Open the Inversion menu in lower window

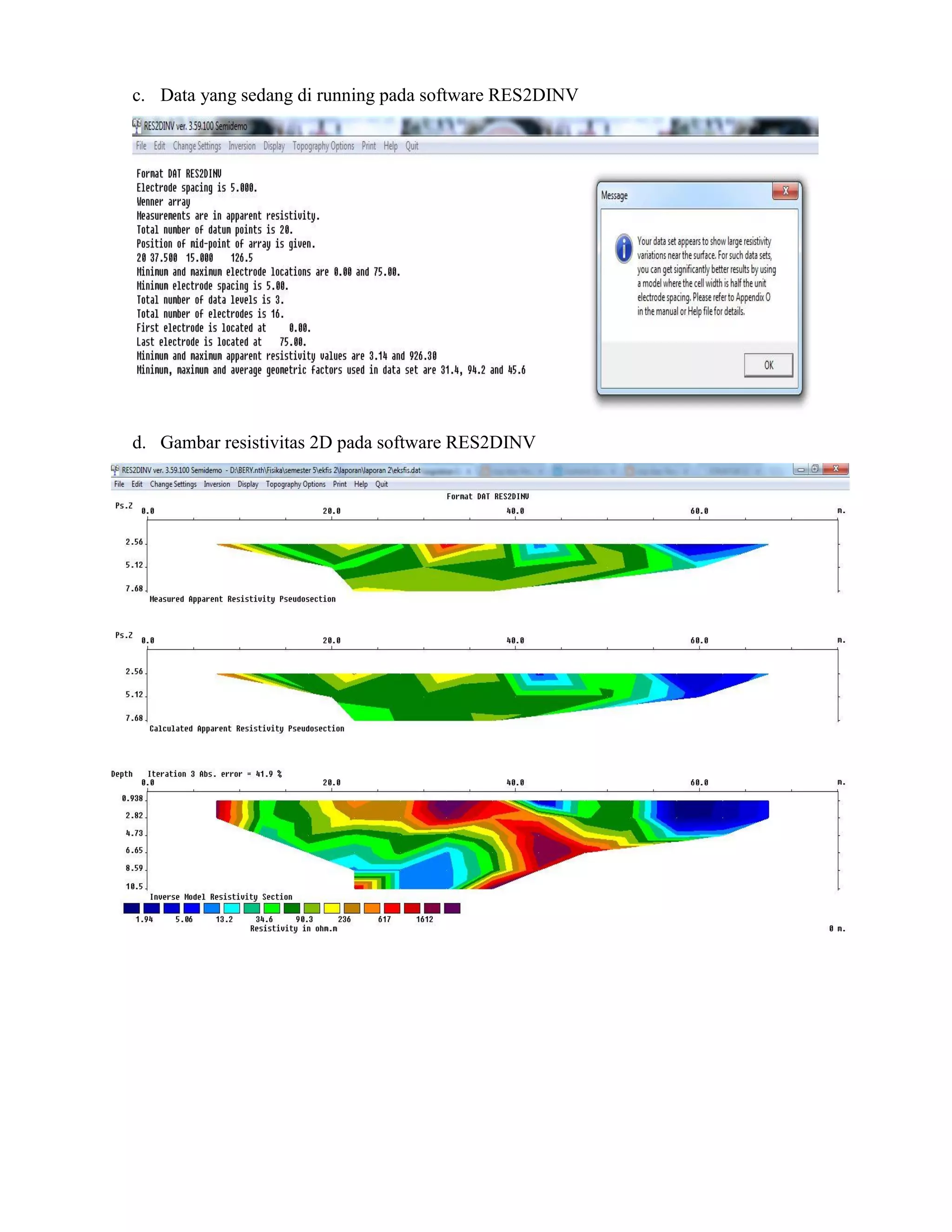(217, 484)
